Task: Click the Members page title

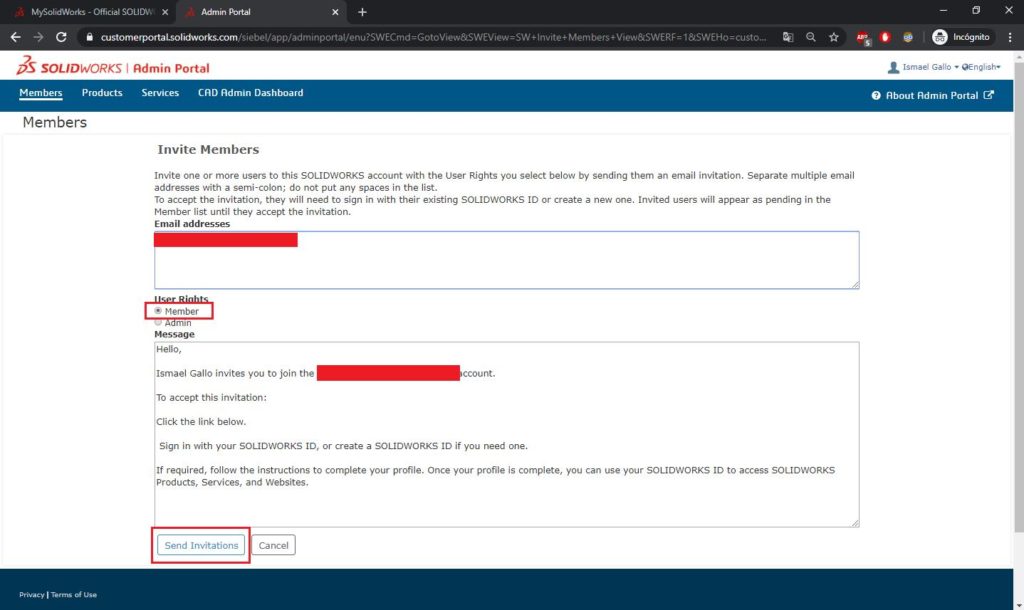Action: coord(55,122)
